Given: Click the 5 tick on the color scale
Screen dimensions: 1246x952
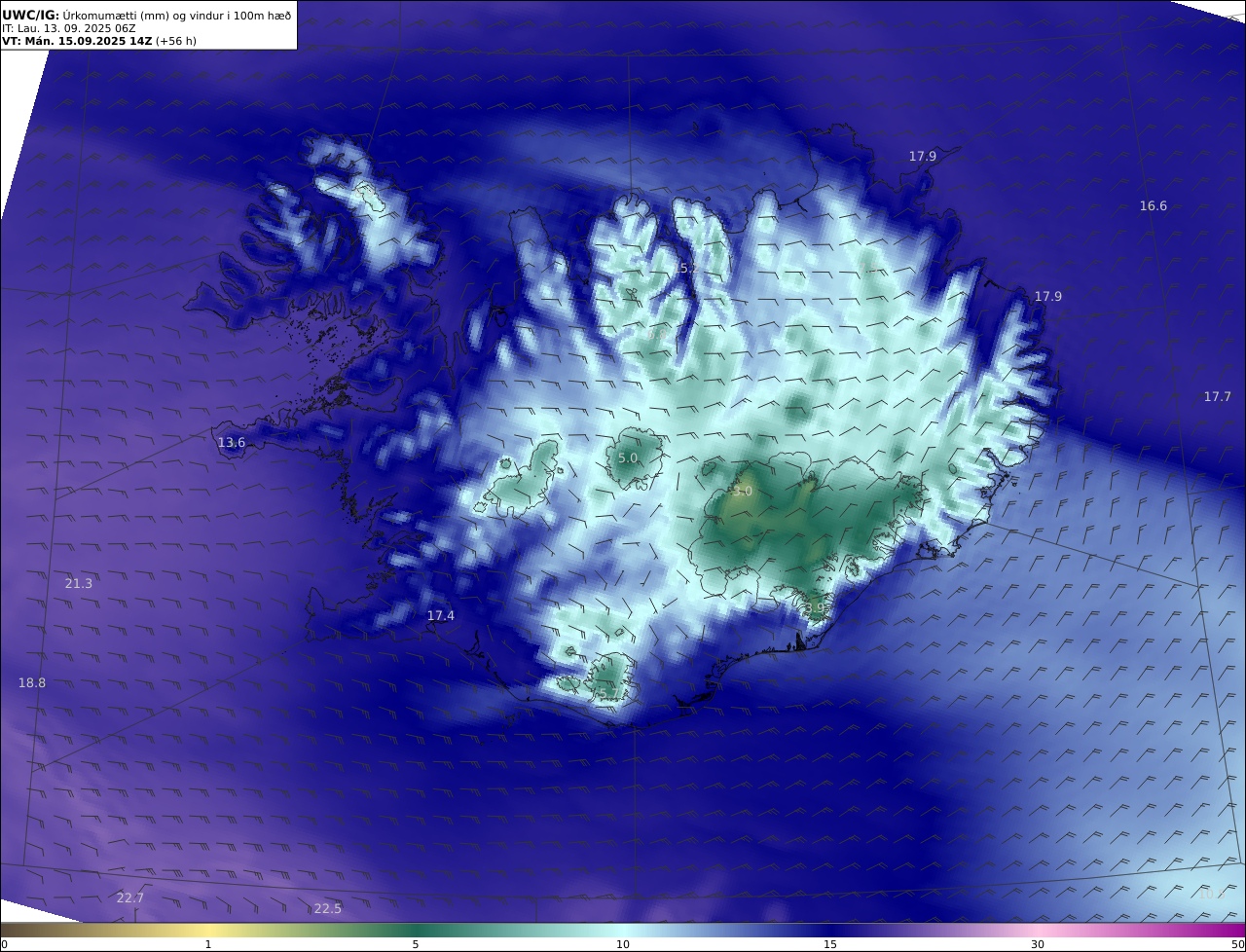Looking at the screenshot, I should (416, 944).
